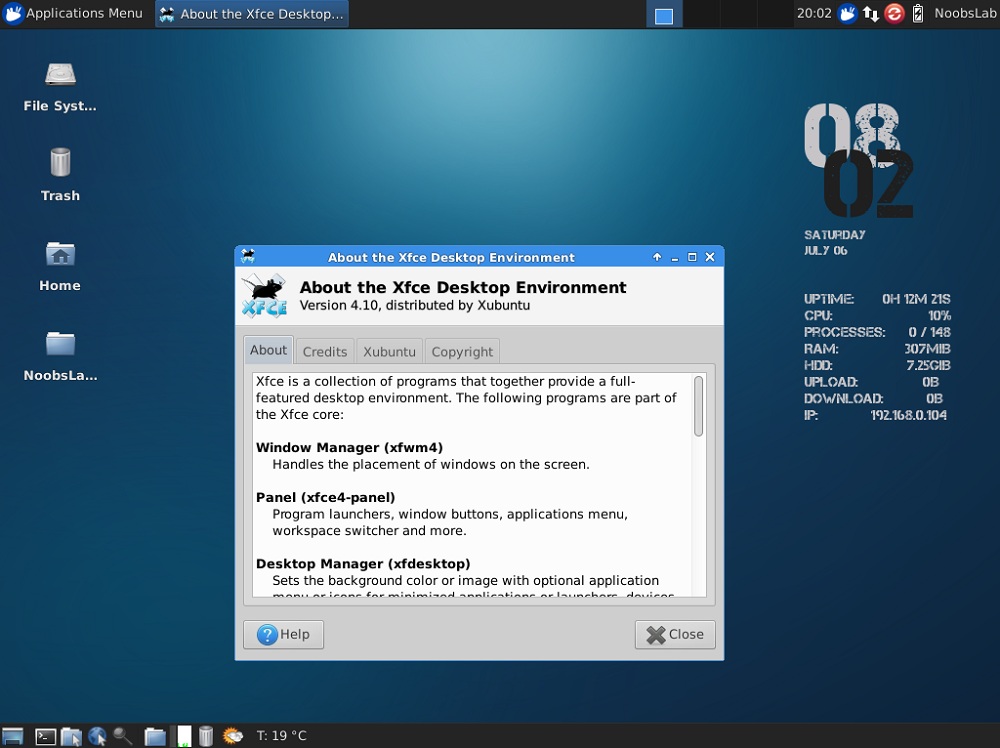The height and width of the screenshot is (748, 1000).
Task: Open the plain folder icon in bottom panel
Action: pos(154,737)
